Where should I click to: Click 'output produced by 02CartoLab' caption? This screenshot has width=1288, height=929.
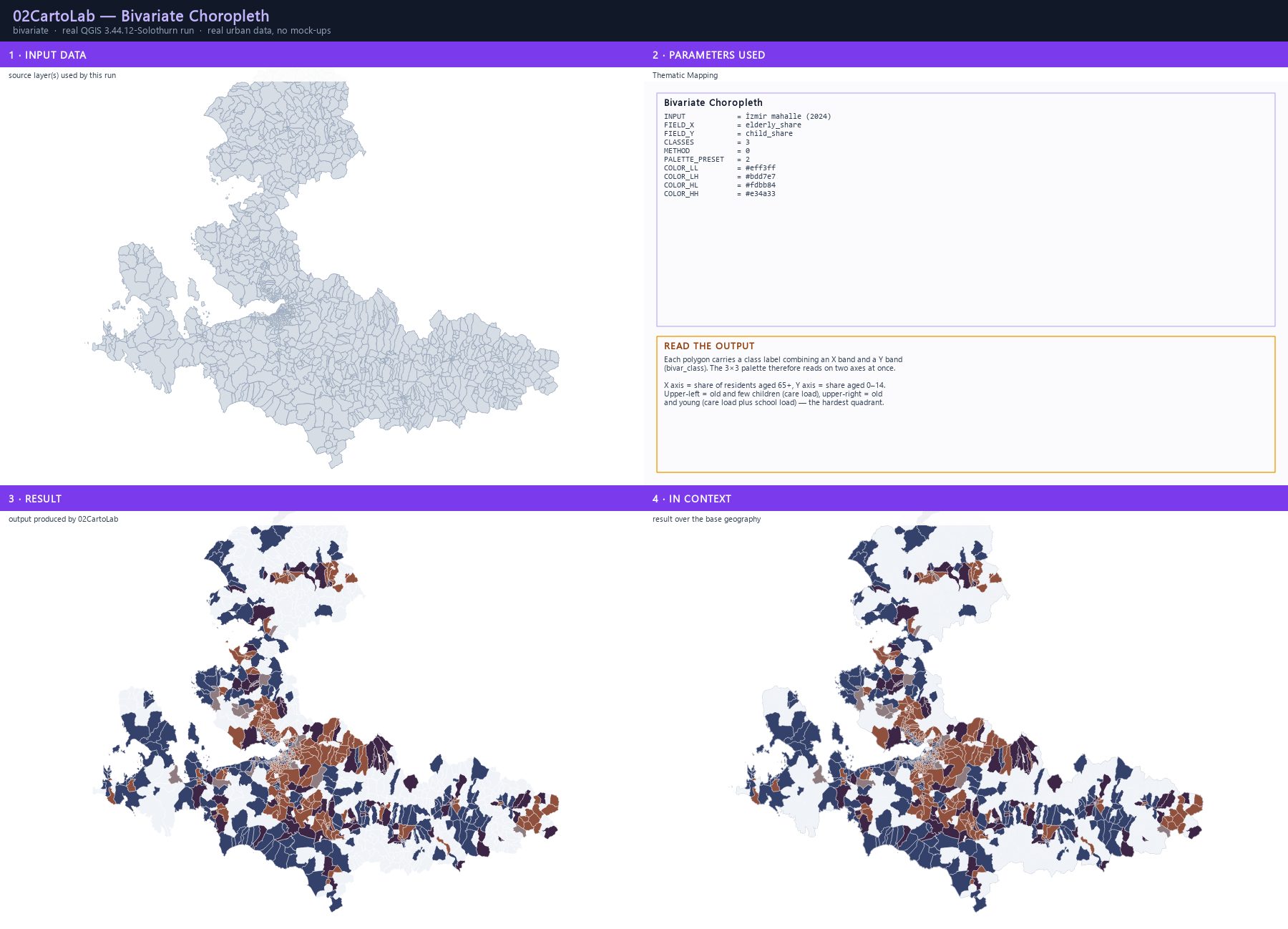63,519
